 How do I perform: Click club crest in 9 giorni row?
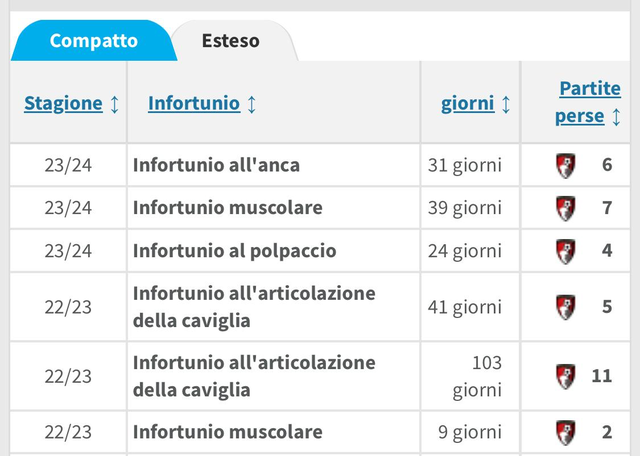coord(566,432)
